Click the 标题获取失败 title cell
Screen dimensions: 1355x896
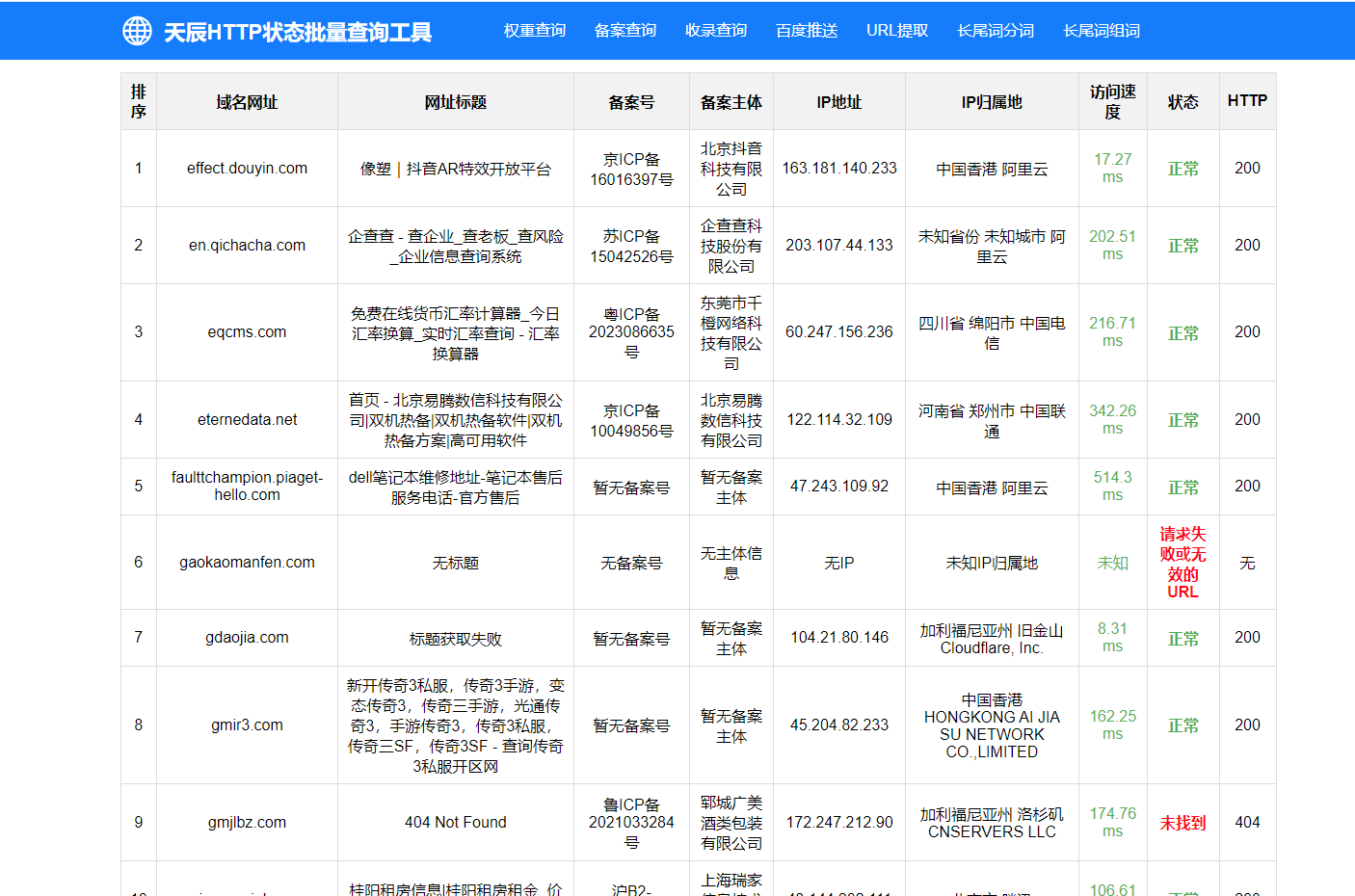(x=456, y=639)
